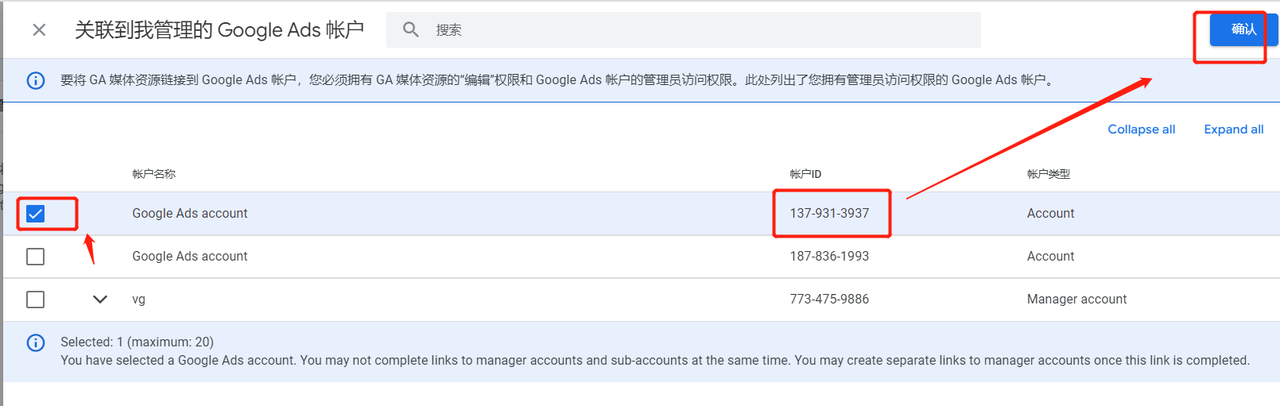Expand the vg manager account row

coord(100,299)
